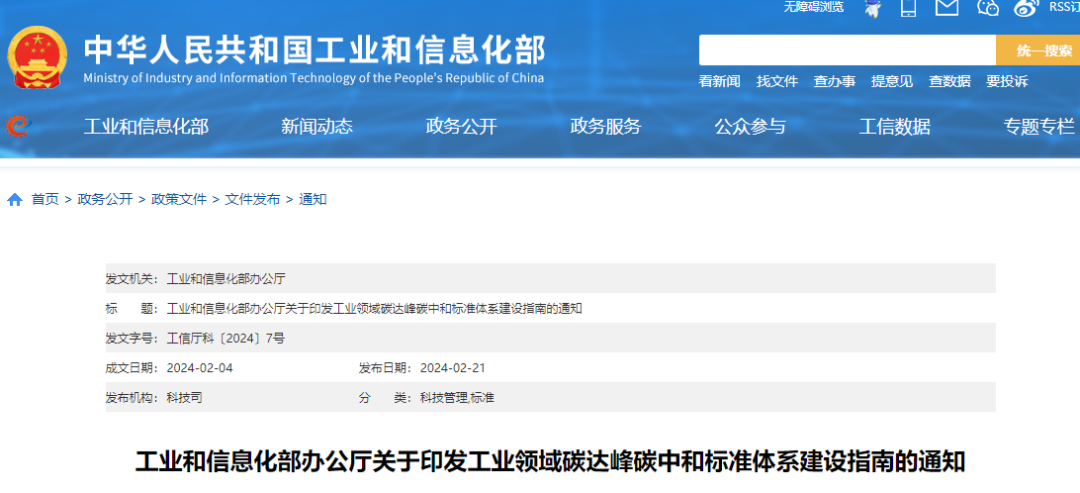Click publish date 2024-02-21
This screenshot has height=493, width=1080.
click(453, 368)
